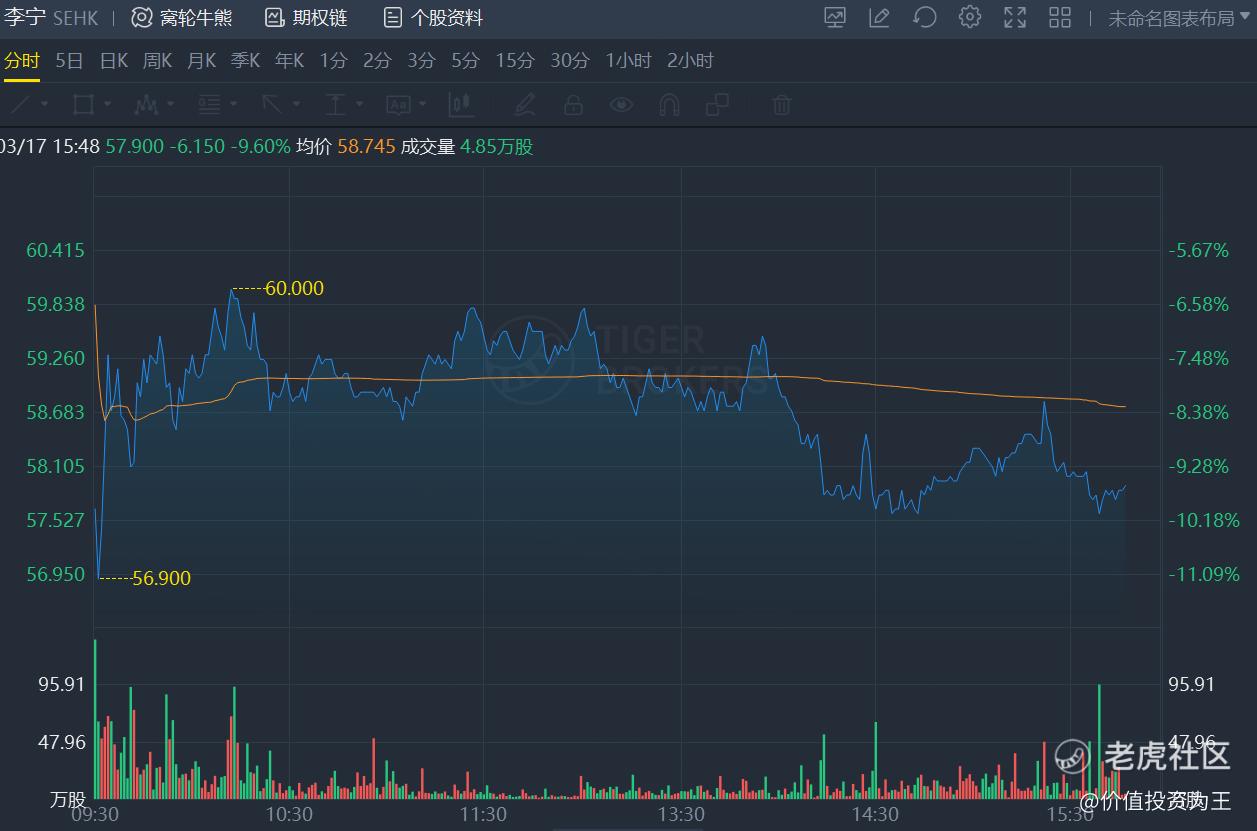Expand the text tool dropdown arrow
Image resolution: width=1257 pixels, height=831 pixels.
(x=423, y=104)
